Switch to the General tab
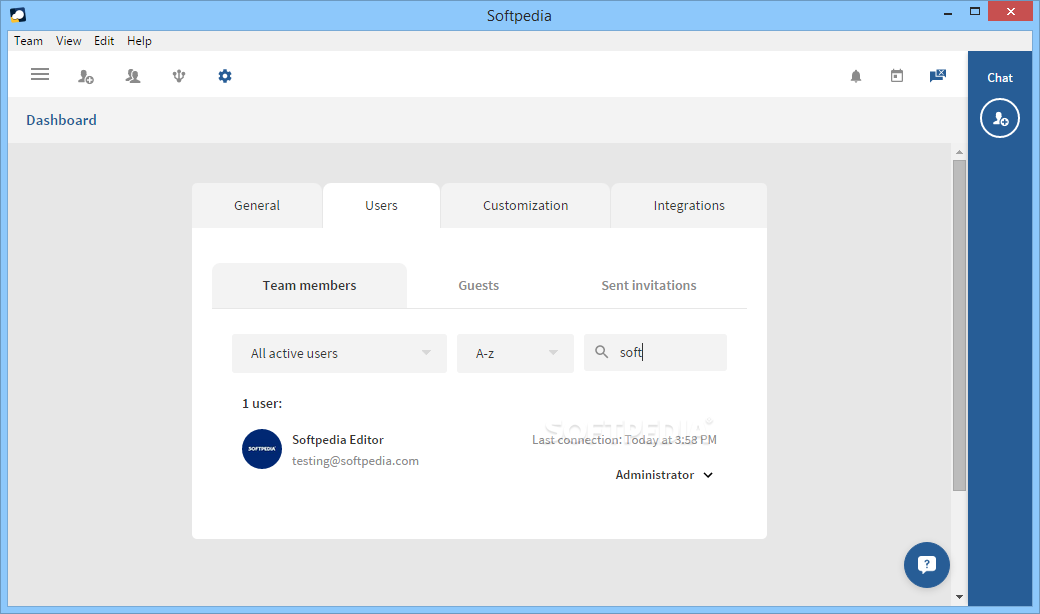The width and height of the screenshot is (1040, 614). [257, 206]
